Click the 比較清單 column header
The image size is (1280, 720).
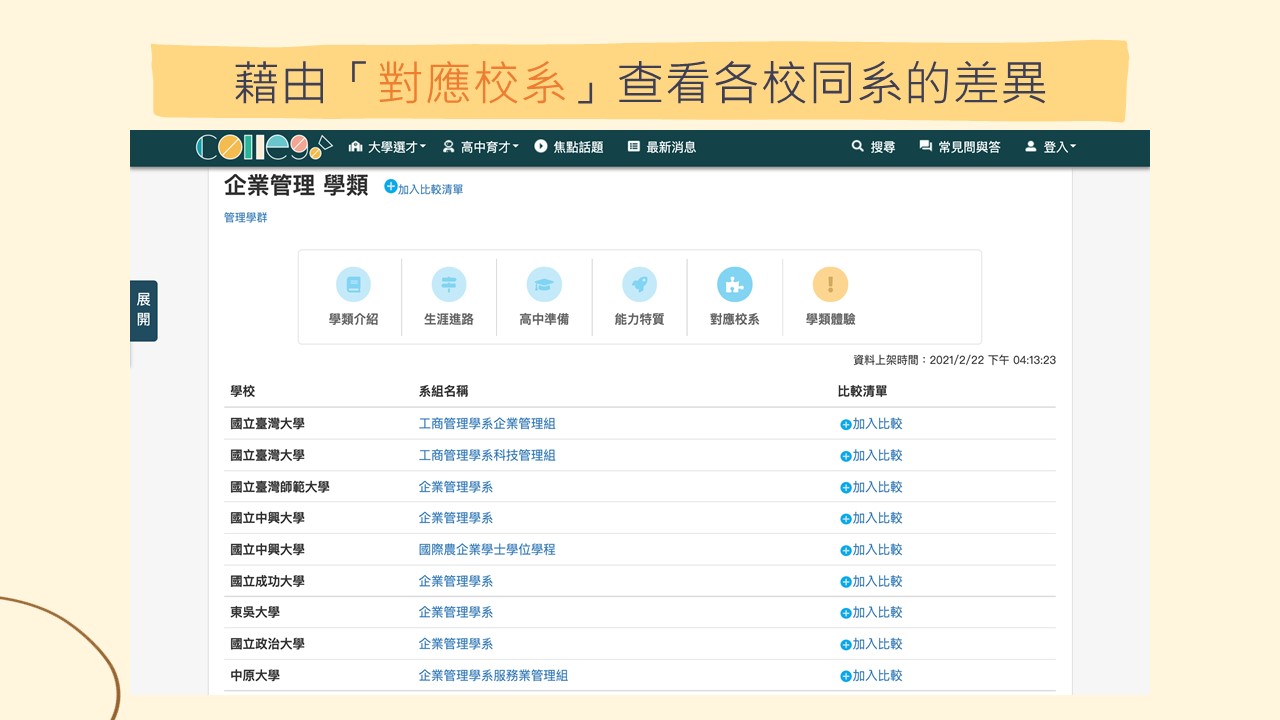[x=862, y=391]
